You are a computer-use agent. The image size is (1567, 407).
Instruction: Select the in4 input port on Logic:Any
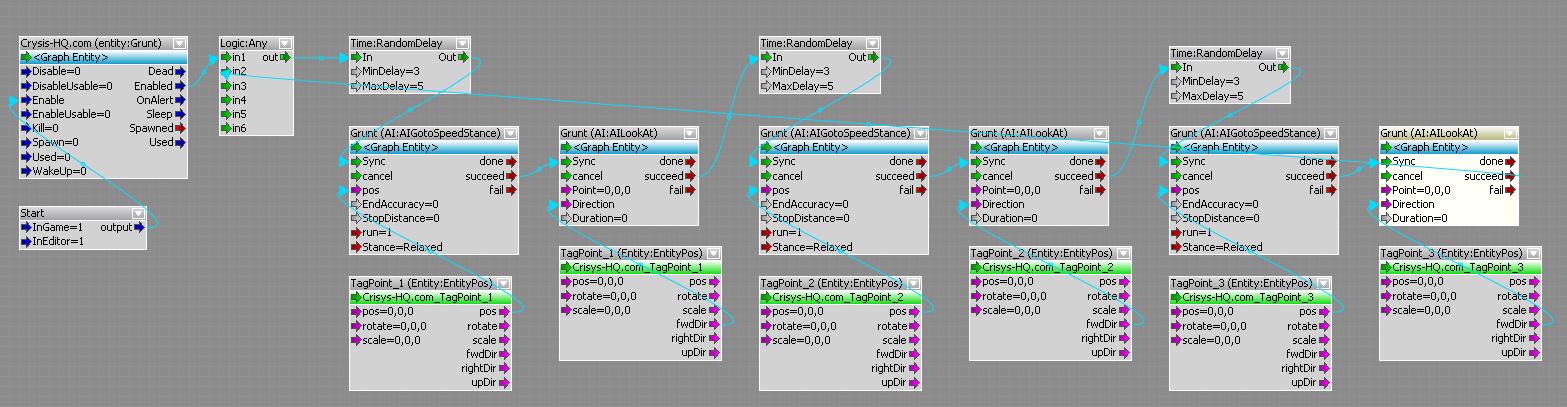tap(227, 101)
